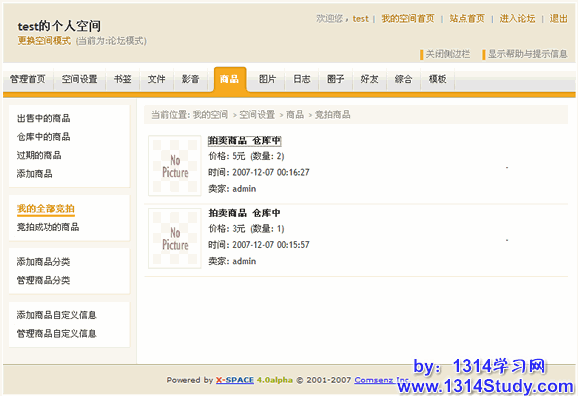Click seller admin of the 3元 item
This screenshot has width=578, height=396.
[244, 261]
